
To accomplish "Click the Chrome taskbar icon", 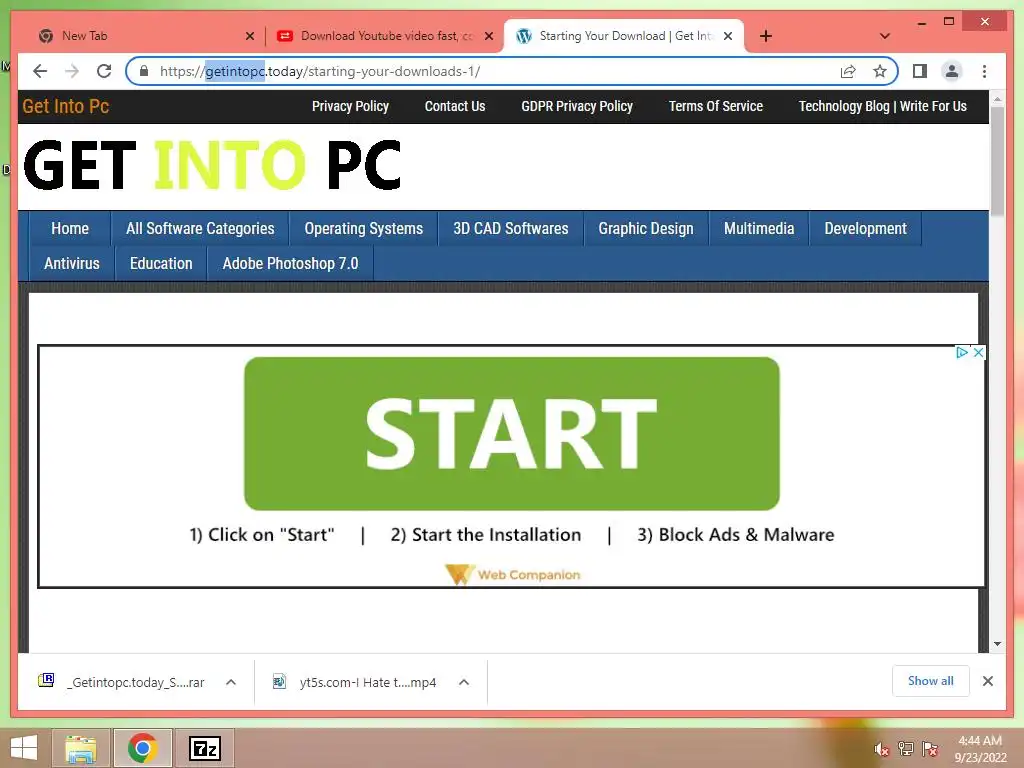I will point(142,748).
